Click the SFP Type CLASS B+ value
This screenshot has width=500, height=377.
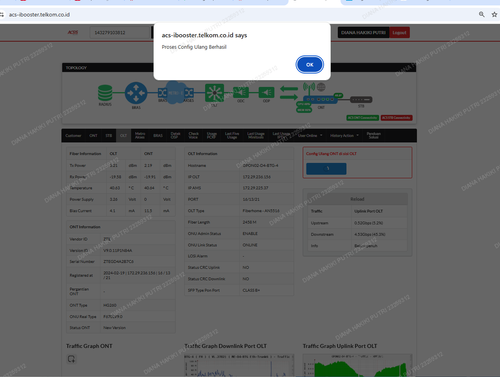click(251, 290)
